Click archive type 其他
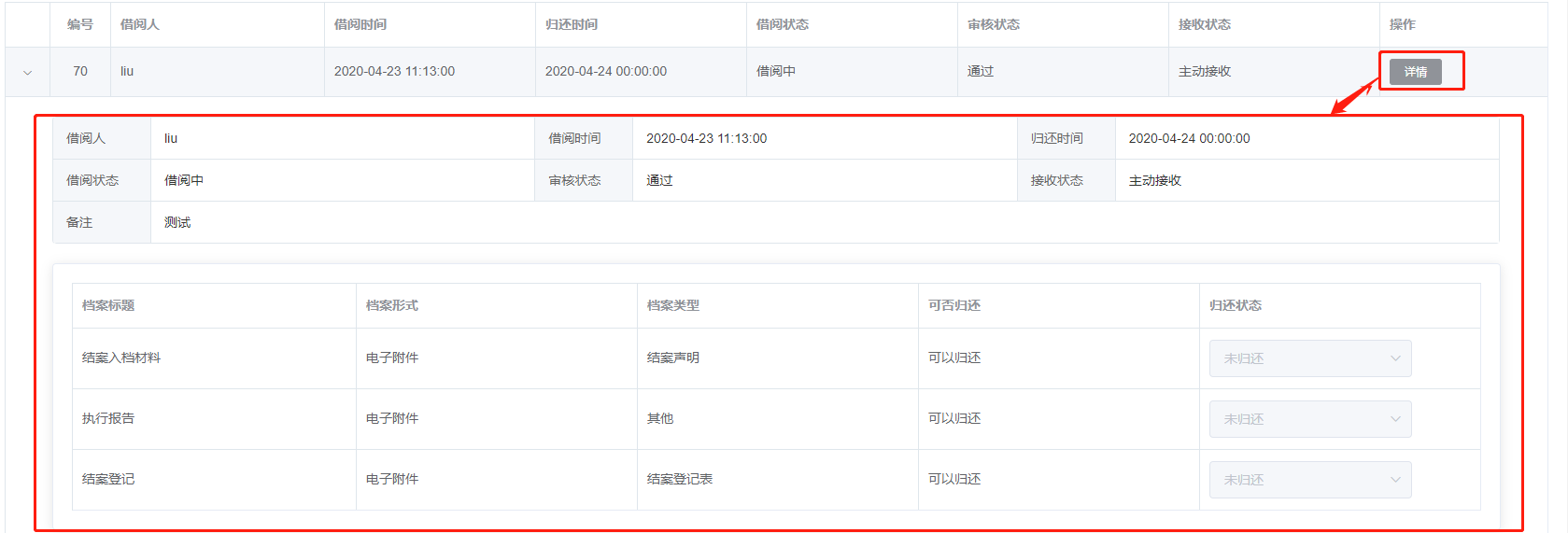The height and width of the screenshot is (533, 1568). pyautogui.click(x=660, y=418)
